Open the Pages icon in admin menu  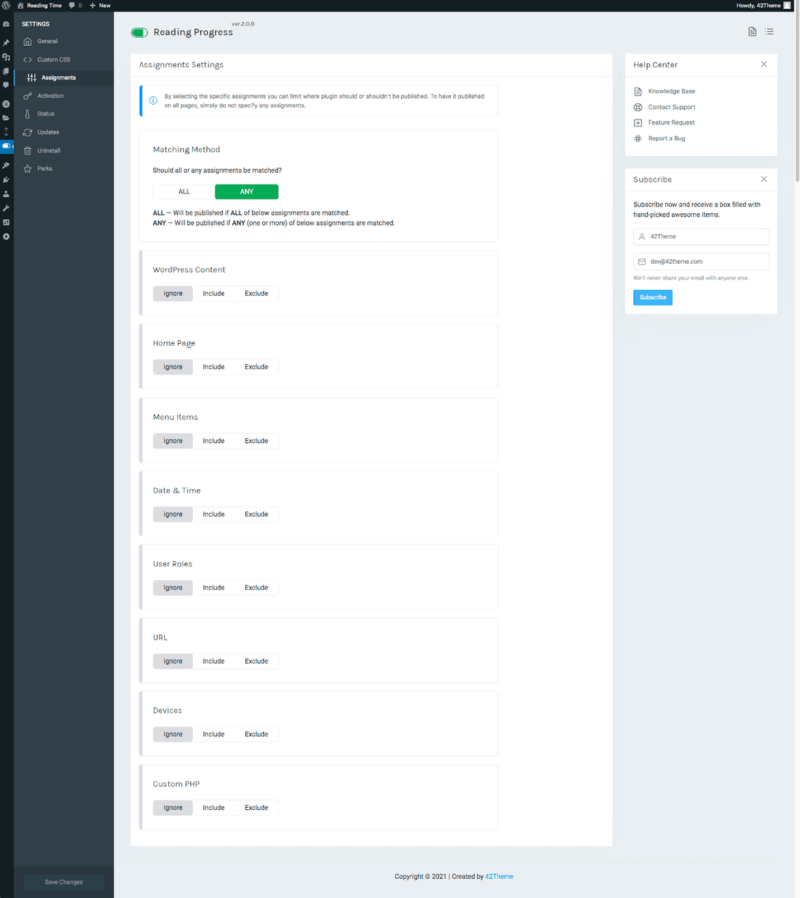6,71
